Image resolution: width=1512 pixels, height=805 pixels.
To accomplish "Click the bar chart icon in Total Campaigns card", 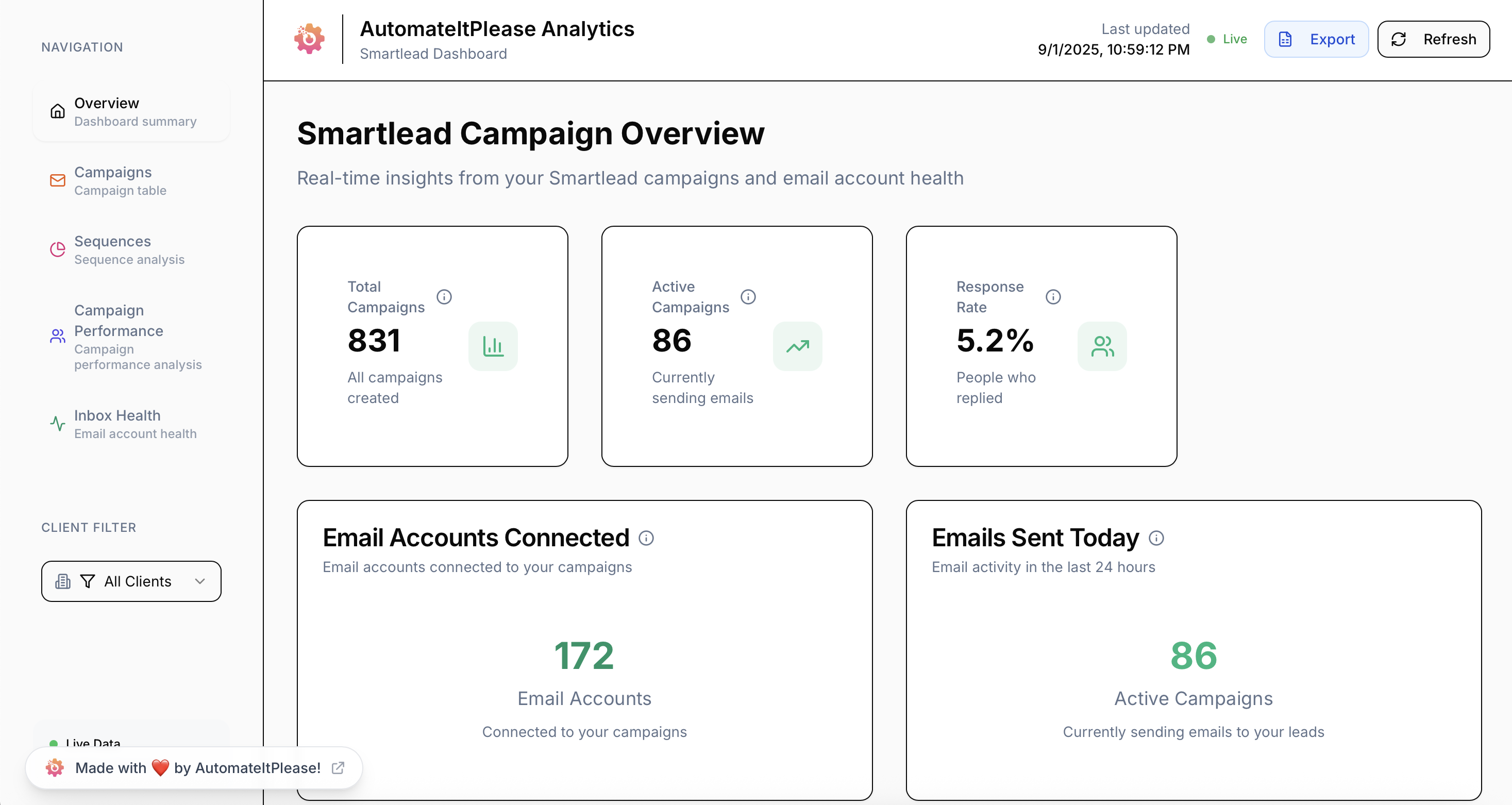I will coord(493,346).
